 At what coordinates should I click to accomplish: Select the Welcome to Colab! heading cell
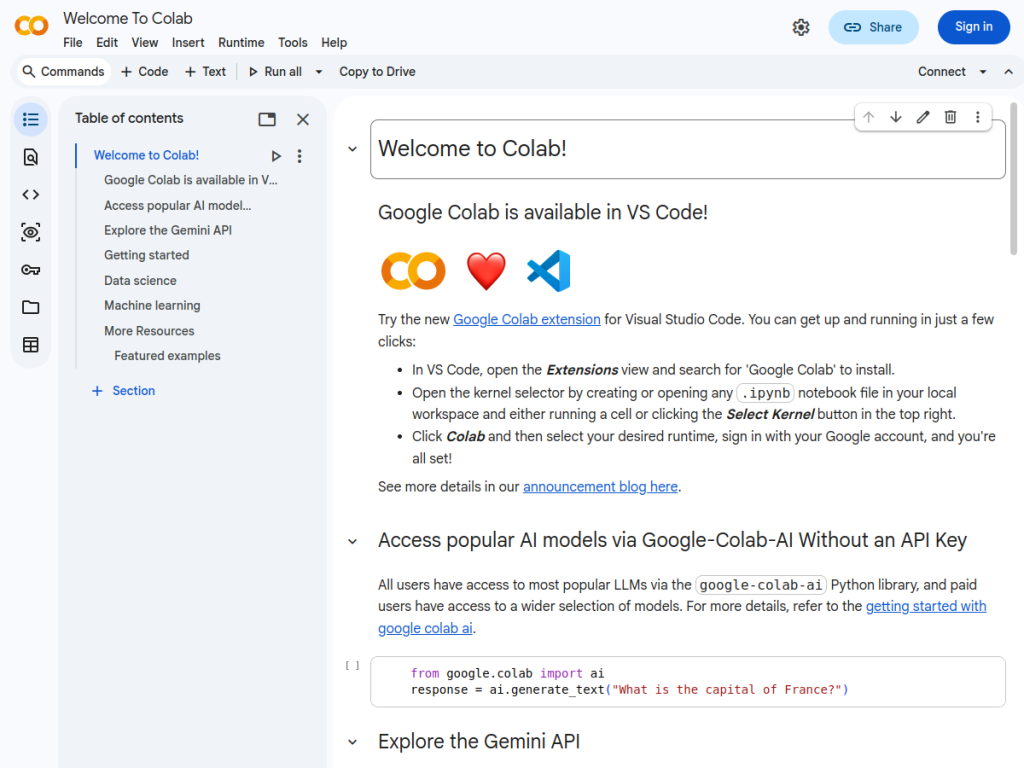coord(688,149)
